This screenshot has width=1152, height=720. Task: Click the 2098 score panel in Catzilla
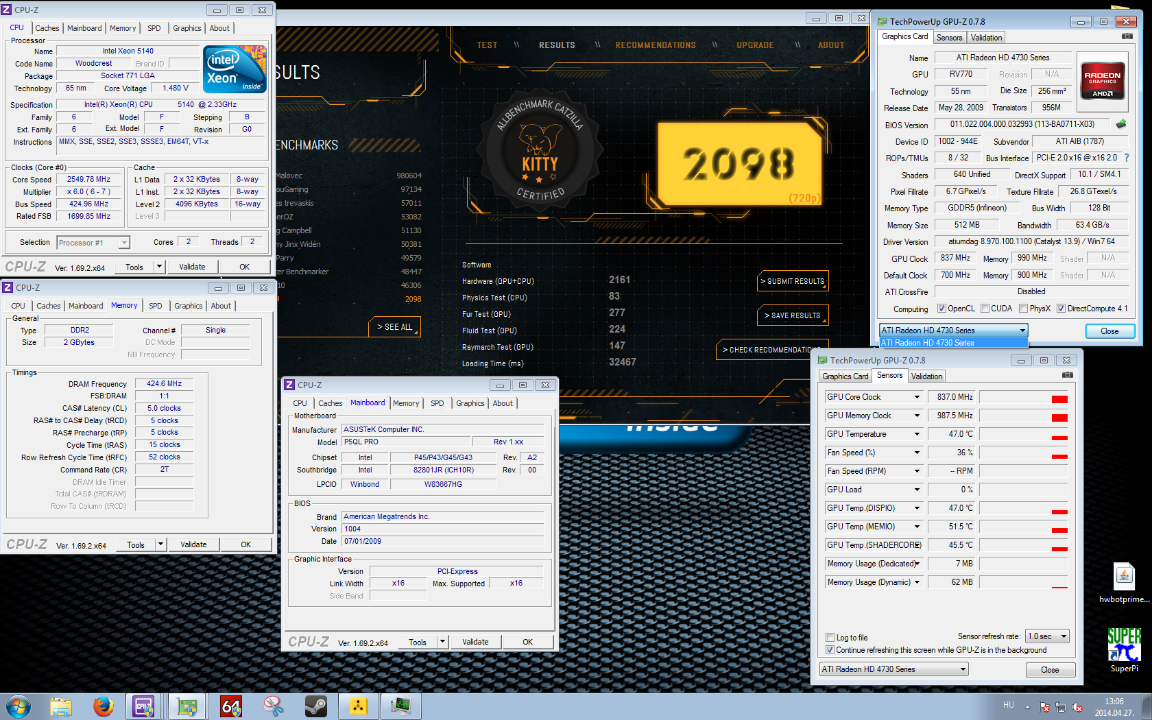click(739, 163)
